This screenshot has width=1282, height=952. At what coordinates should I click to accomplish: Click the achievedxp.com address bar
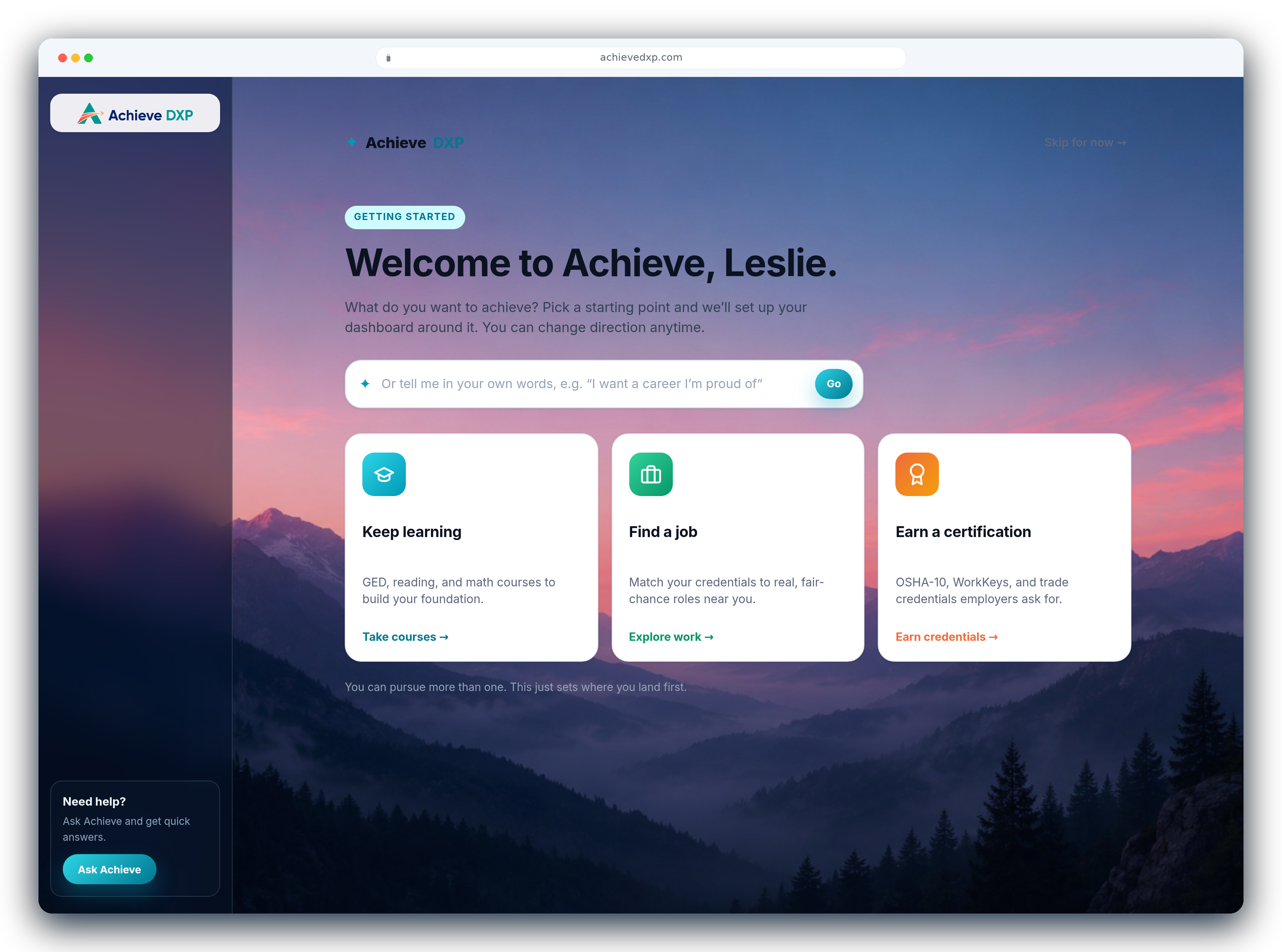coord(641,58)
